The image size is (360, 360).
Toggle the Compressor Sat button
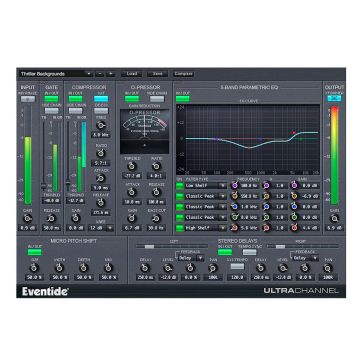[101, 99]
